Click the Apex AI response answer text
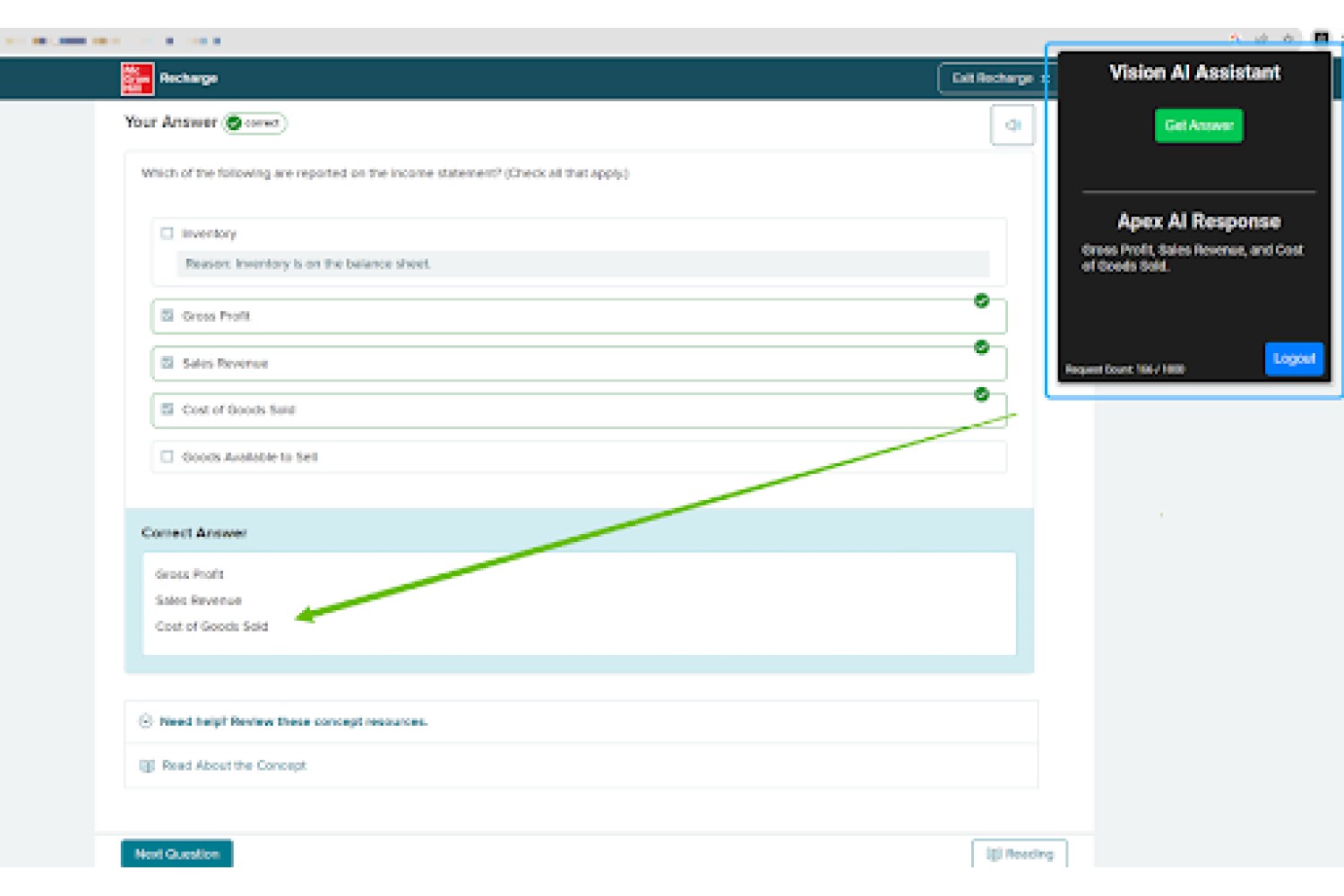Screen dimensions: 1344x896 (x=1193, y=258)
